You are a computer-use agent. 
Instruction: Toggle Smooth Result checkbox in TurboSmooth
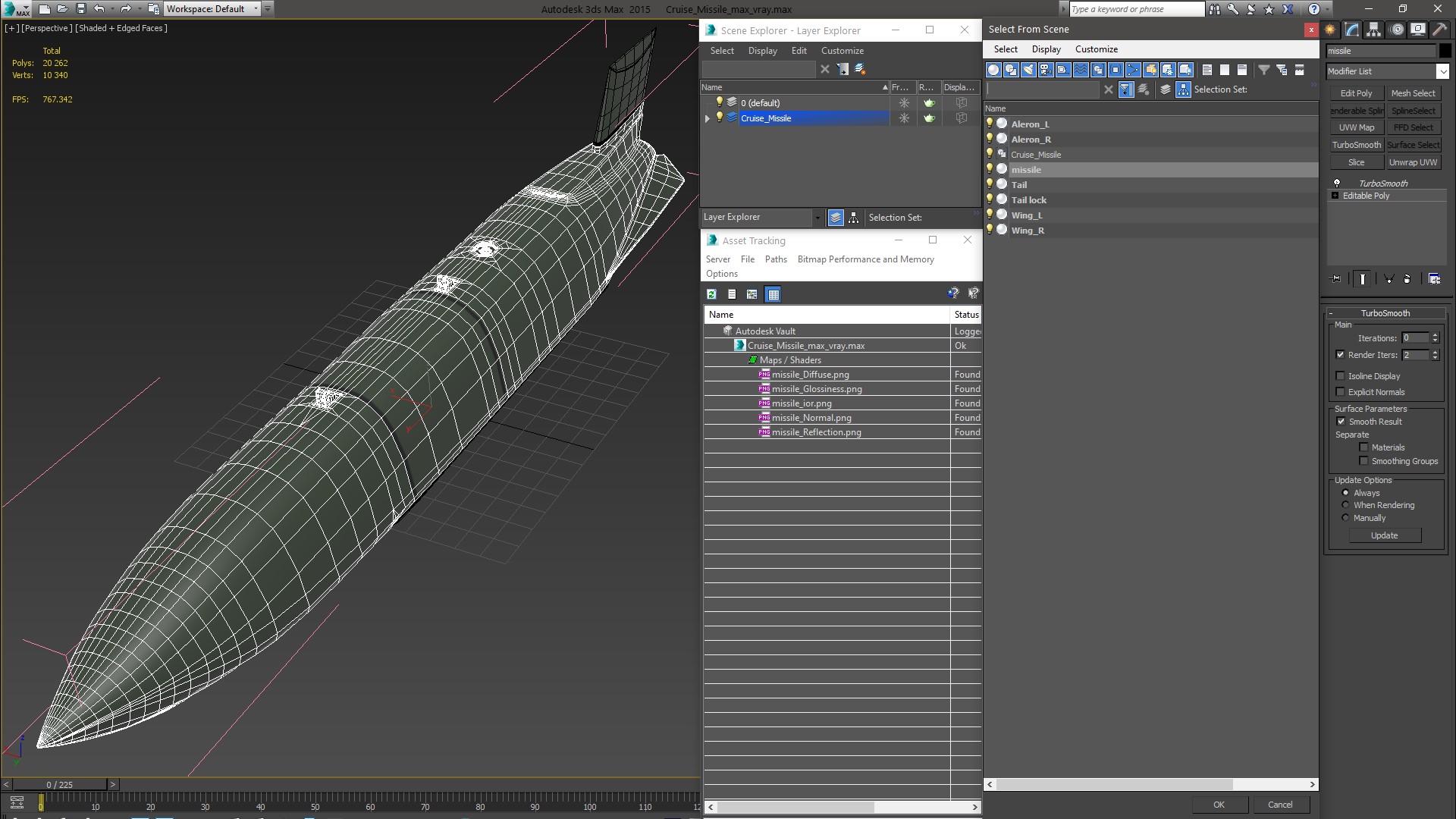click(x=1341, y=421)
